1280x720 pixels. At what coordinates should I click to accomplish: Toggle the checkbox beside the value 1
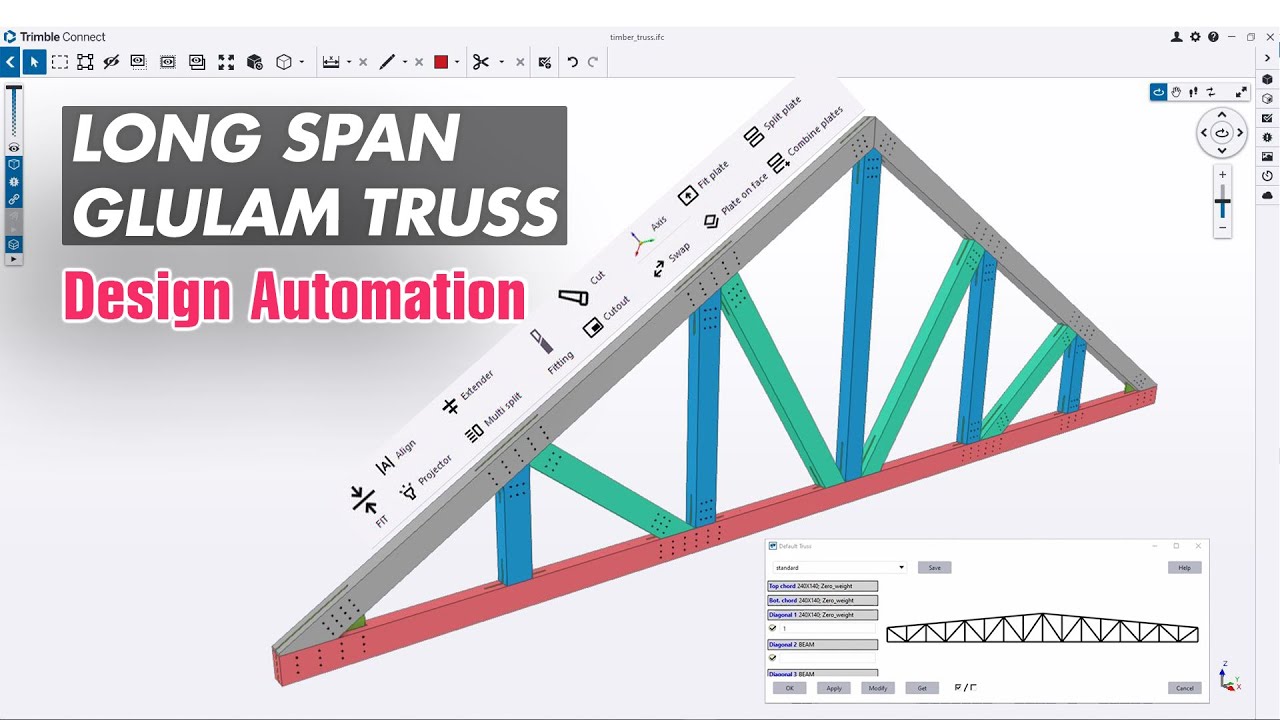click(x=773, y=628)
